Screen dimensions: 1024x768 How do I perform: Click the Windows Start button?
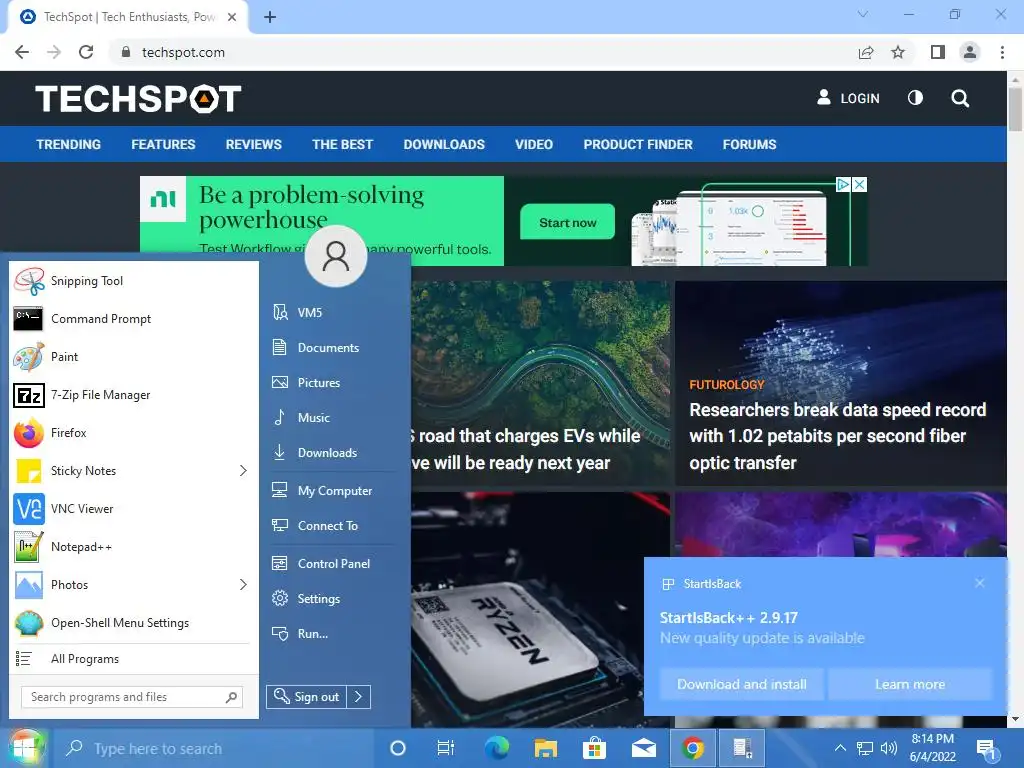[25, 748]
